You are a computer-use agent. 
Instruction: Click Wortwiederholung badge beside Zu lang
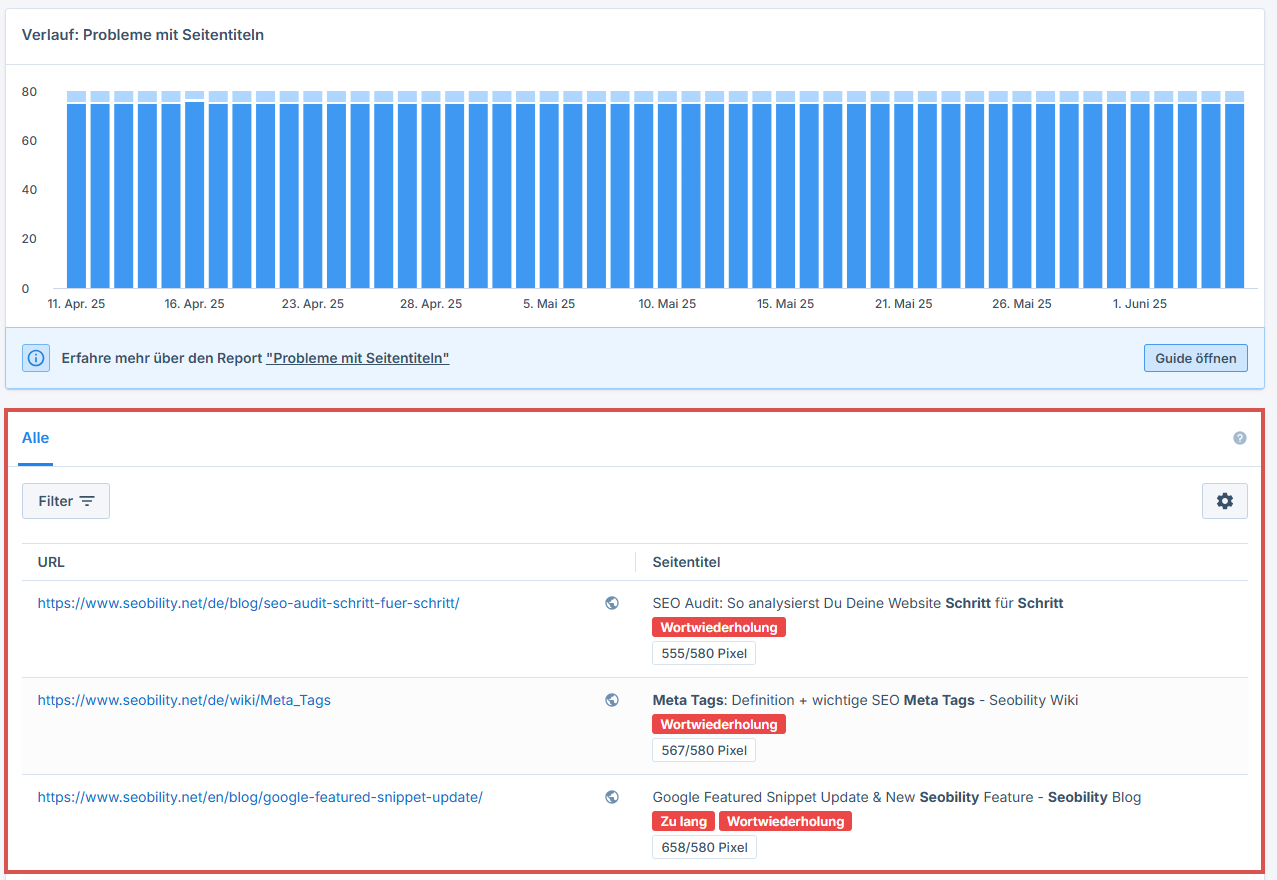pyautogui.click(x=785, y=821)
